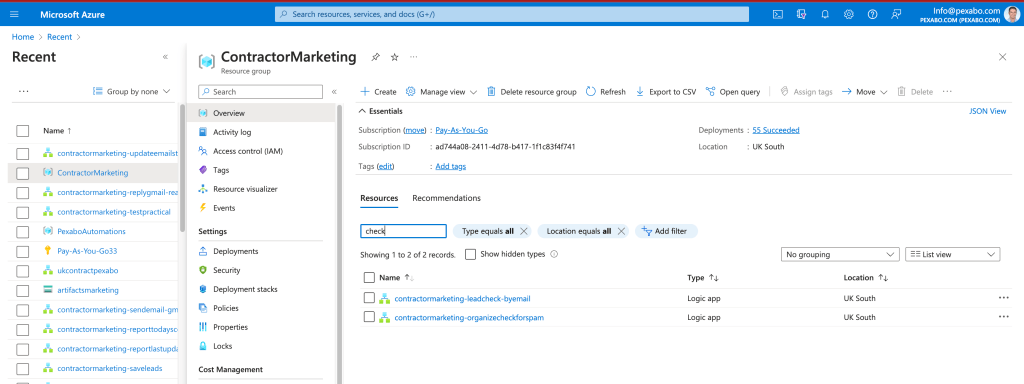
Task: Expand the Manage view dropdown
Action: [x=441, y=92]
